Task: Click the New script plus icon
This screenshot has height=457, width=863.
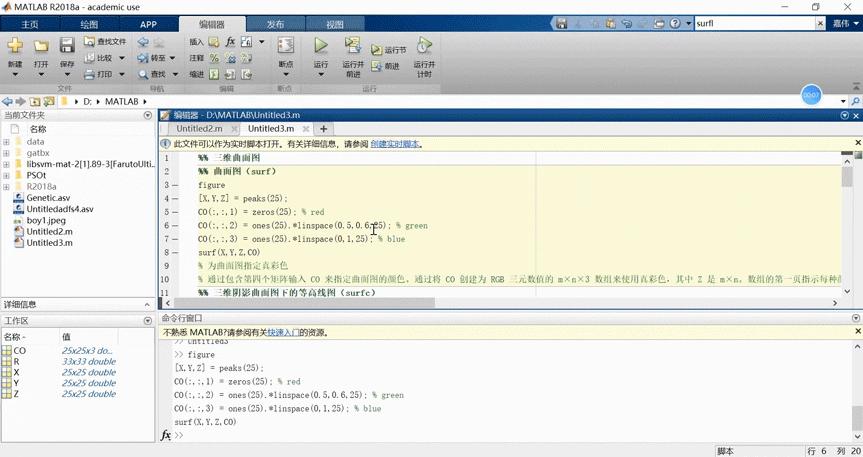Action: (x=15, y=46)
